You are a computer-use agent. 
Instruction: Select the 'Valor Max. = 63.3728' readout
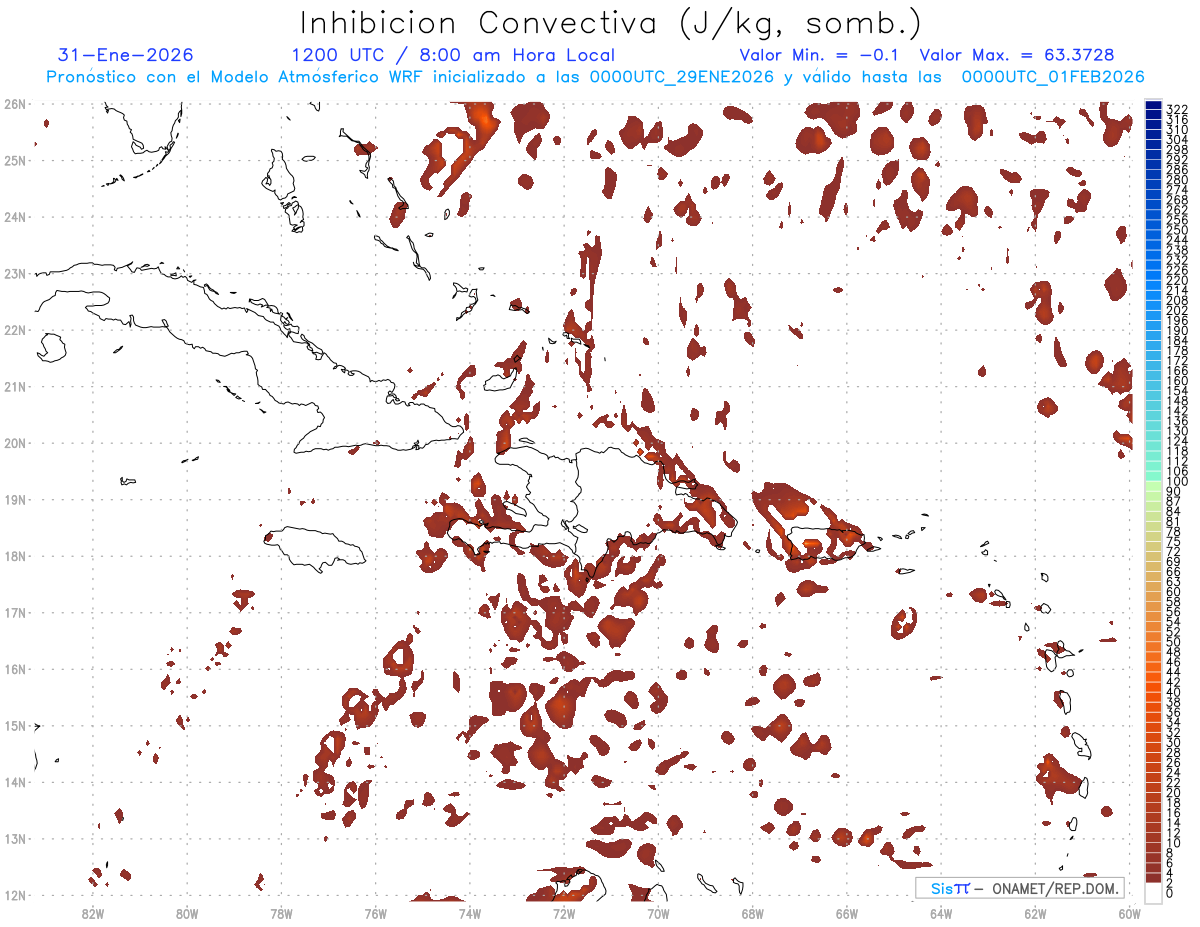pos(1017,55)
